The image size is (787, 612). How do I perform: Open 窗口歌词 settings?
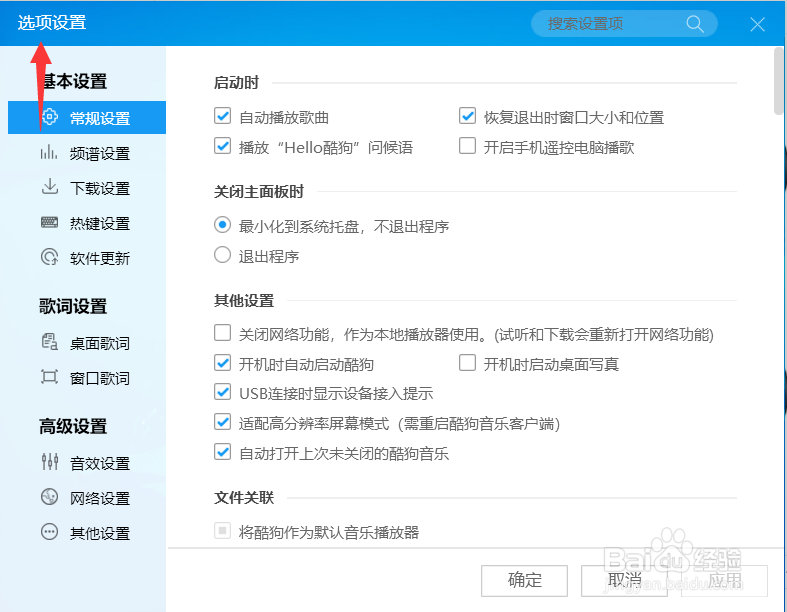point(87,378)
